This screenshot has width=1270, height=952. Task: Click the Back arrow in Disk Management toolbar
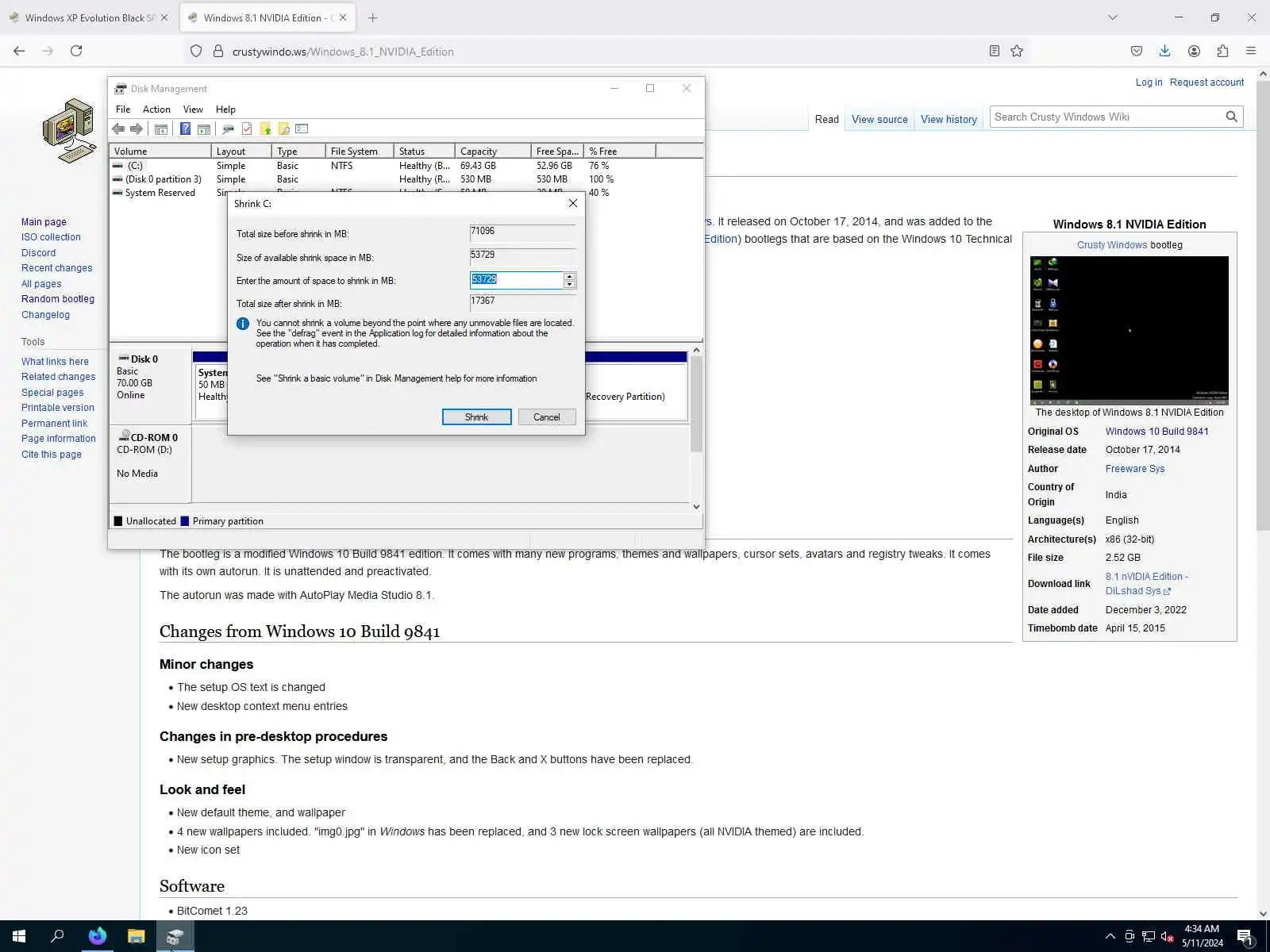coord(119,129)
